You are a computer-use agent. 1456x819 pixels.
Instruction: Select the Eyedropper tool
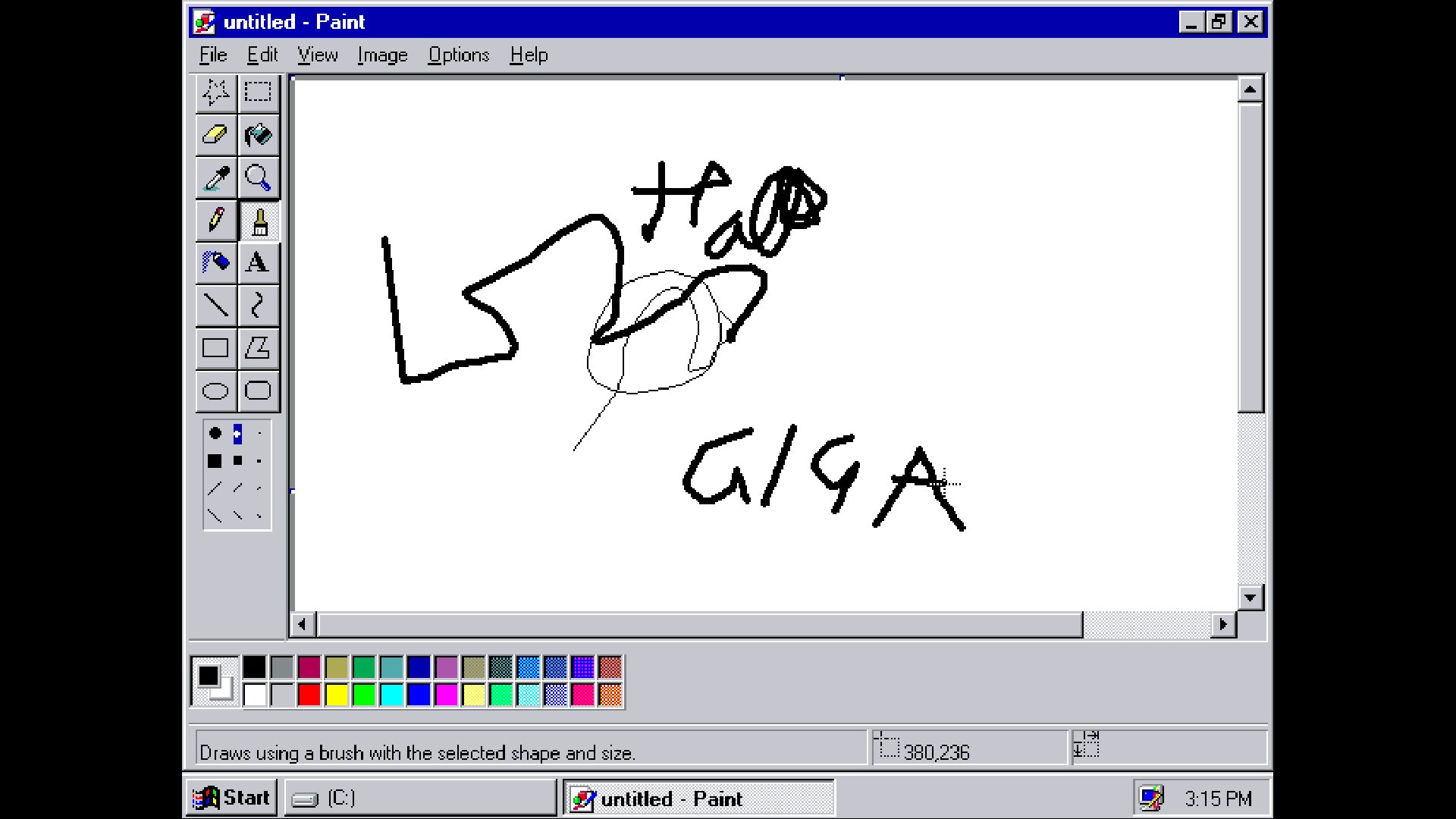[x=216, y=178]
